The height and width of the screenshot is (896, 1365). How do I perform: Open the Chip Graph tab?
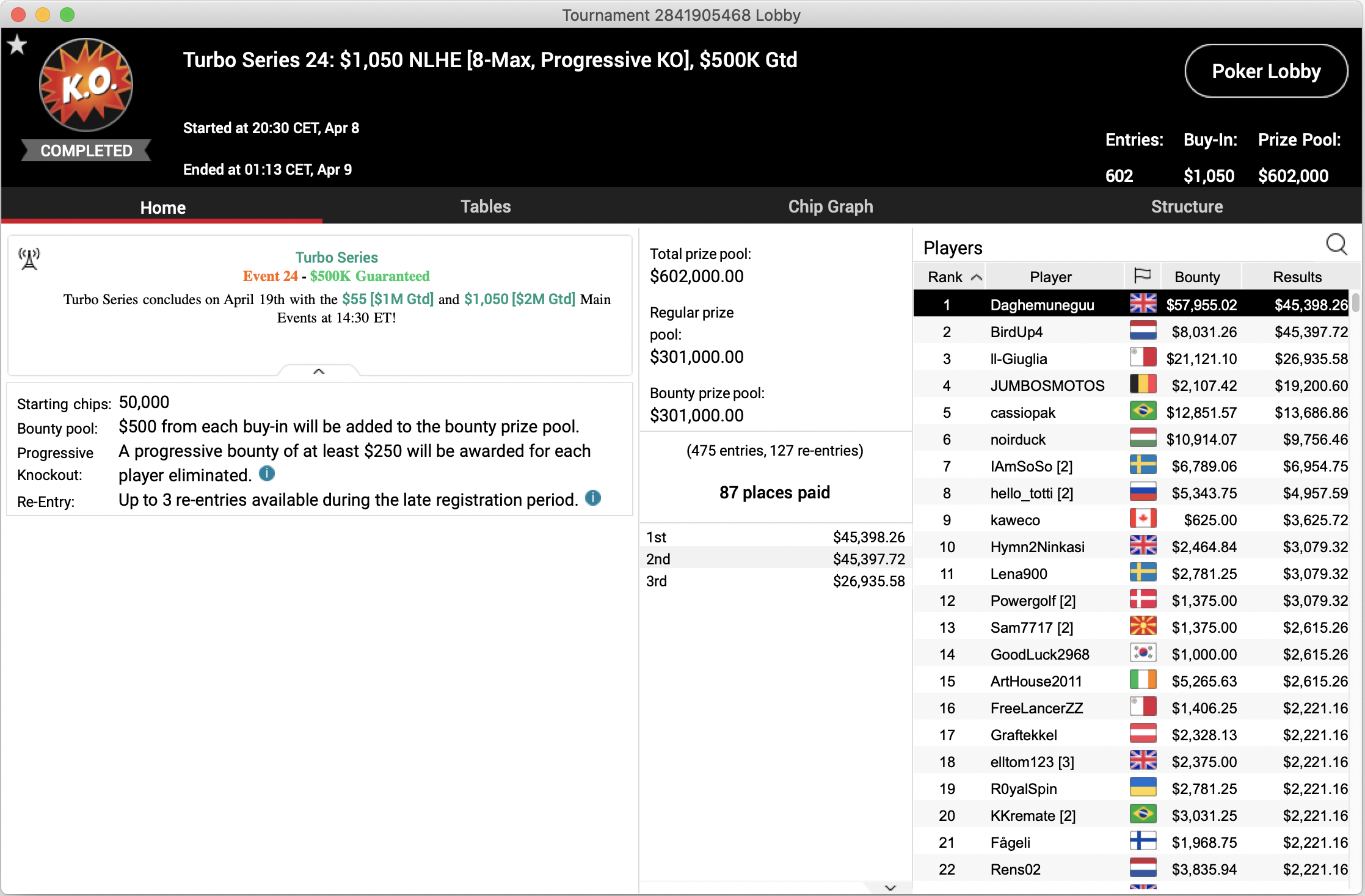click(x=830, y=206)
